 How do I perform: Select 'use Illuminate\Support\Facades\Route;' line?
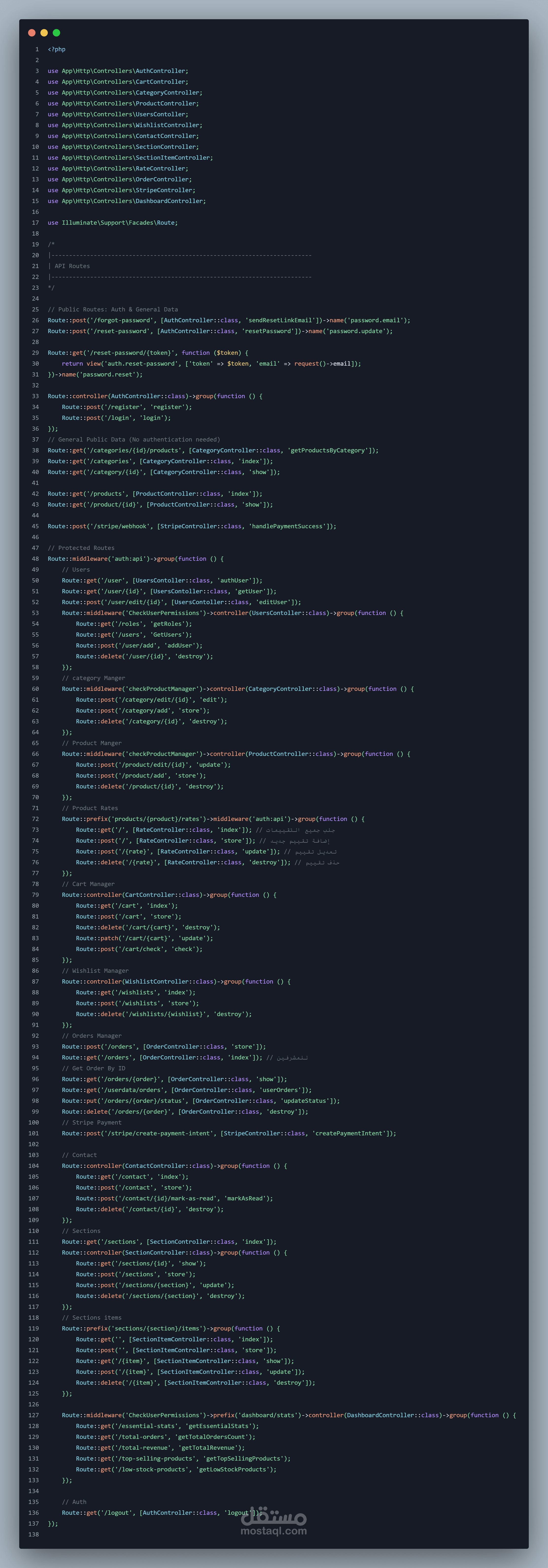click(113, 223)
